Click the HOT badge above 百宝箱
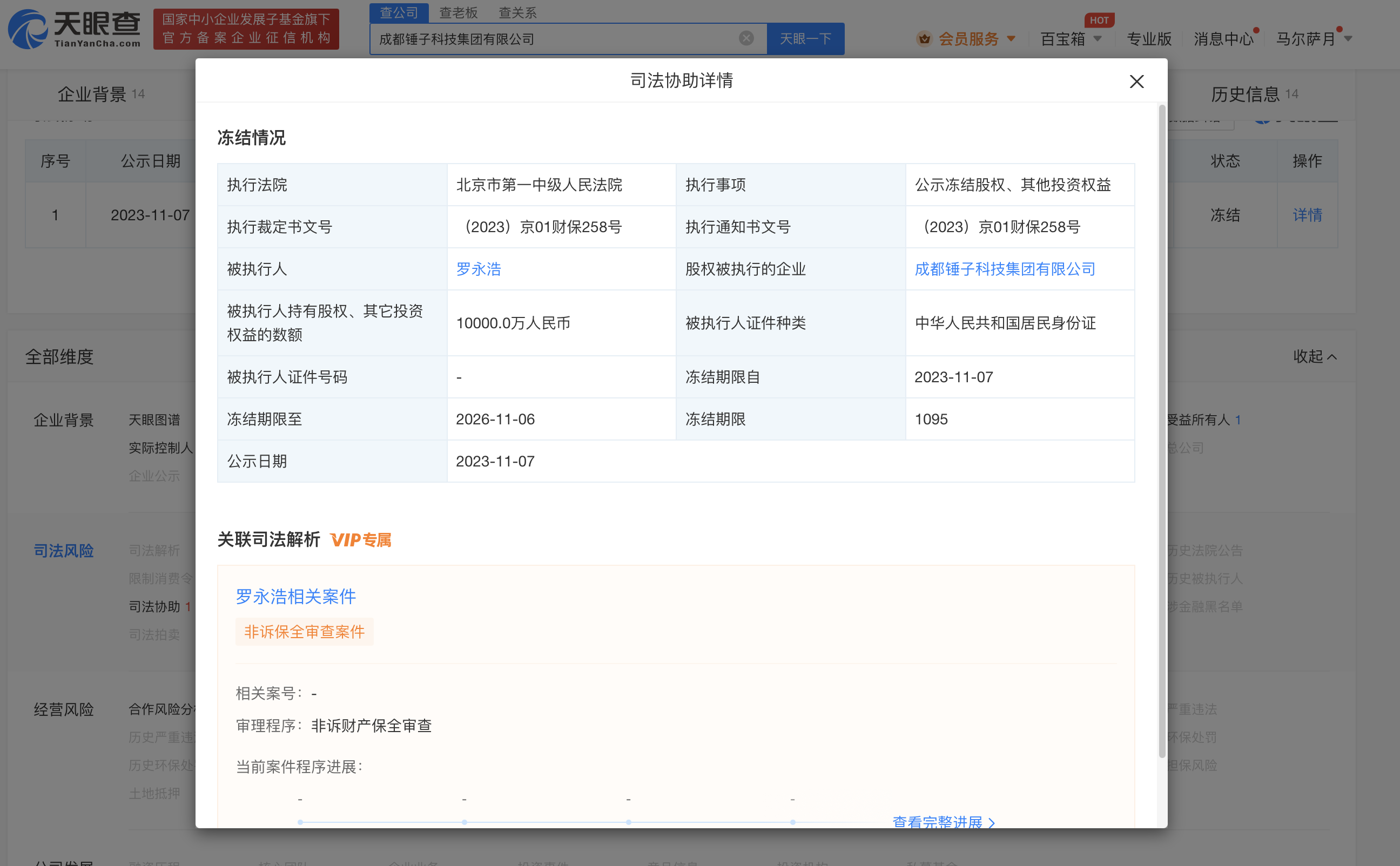 pyautogui.click(x=1100, y=20)
